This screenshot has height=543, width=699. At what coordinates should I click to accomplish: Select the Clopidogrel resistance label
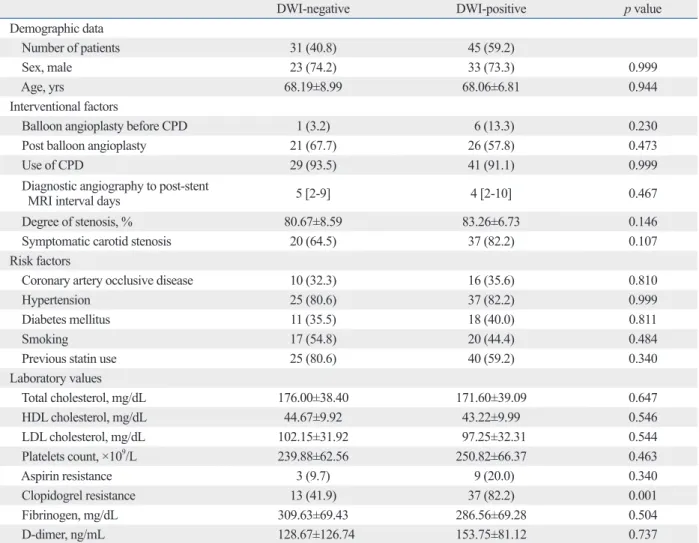(78, 496)
